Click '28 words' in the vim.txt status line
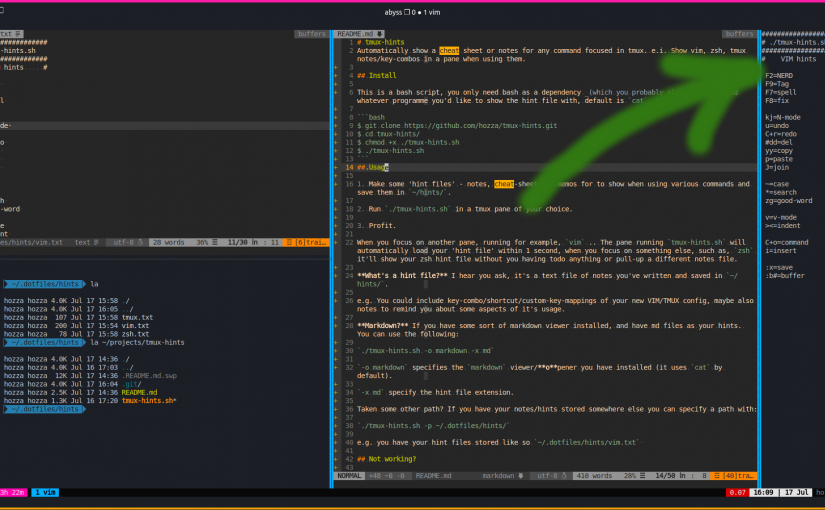The width and height of the screenshot is (825, 510). 168,243
